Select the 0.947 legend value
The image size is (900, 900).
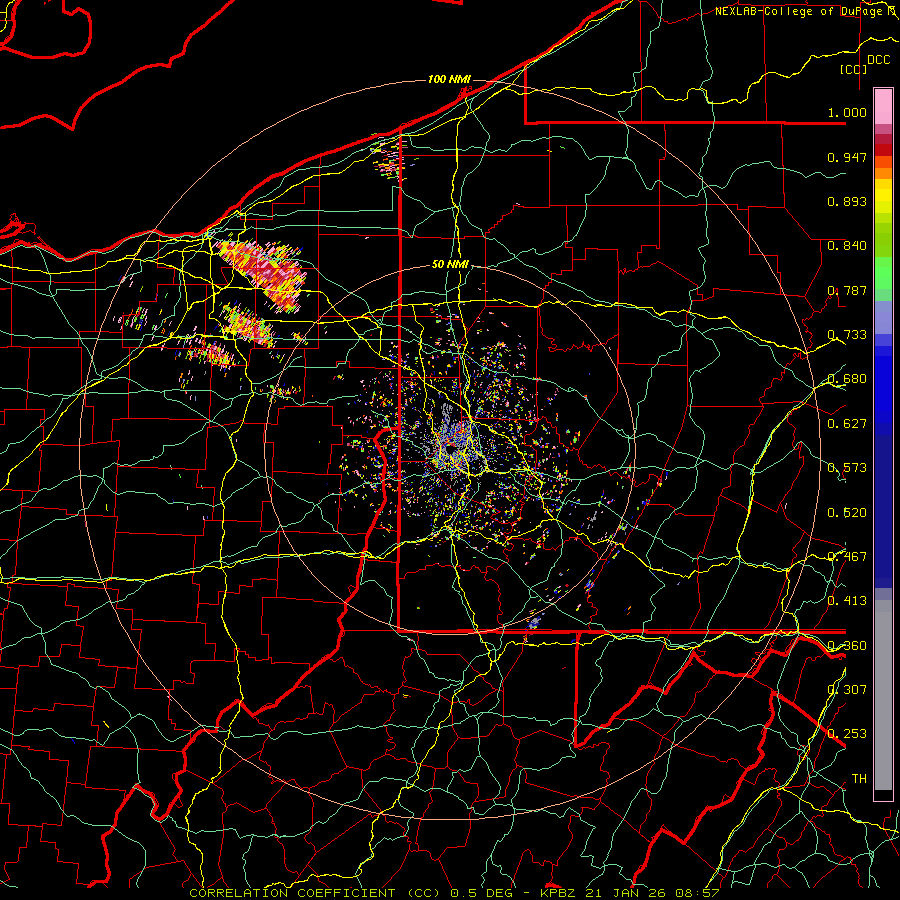pyautogui.click(x=847, y=157)
